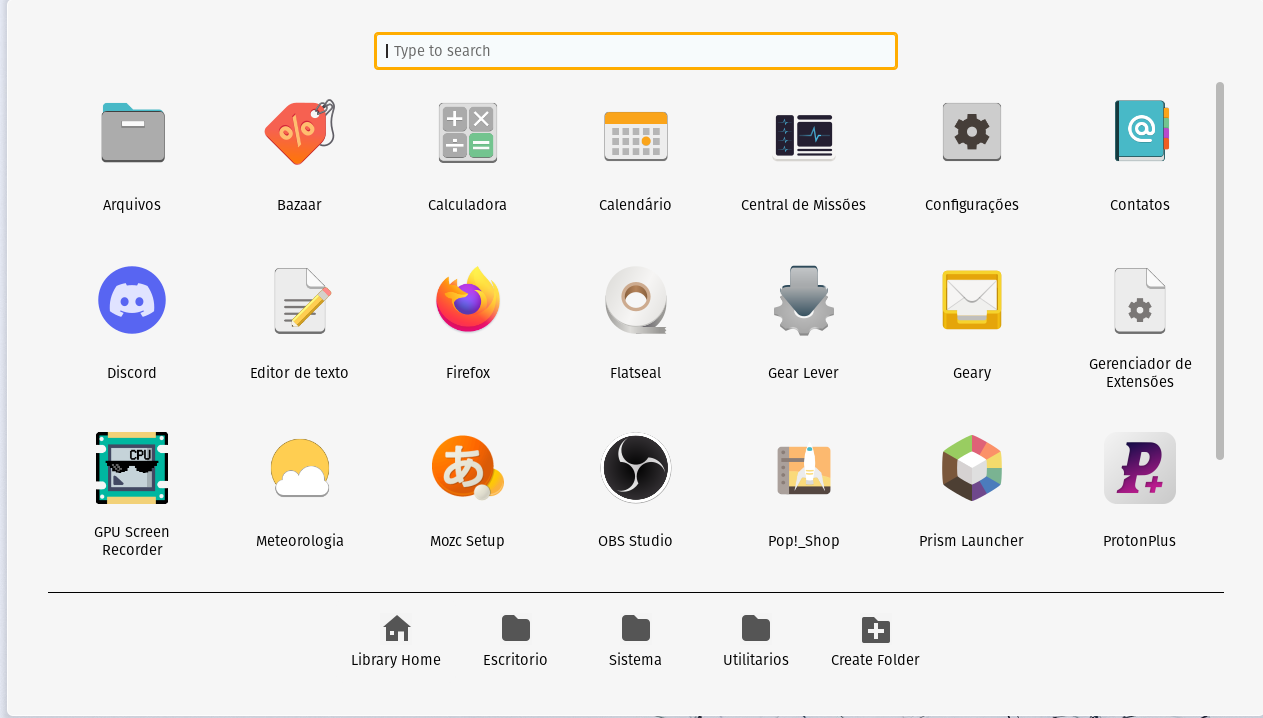
Task: Open Firefox browser
Action: [468, 301]
